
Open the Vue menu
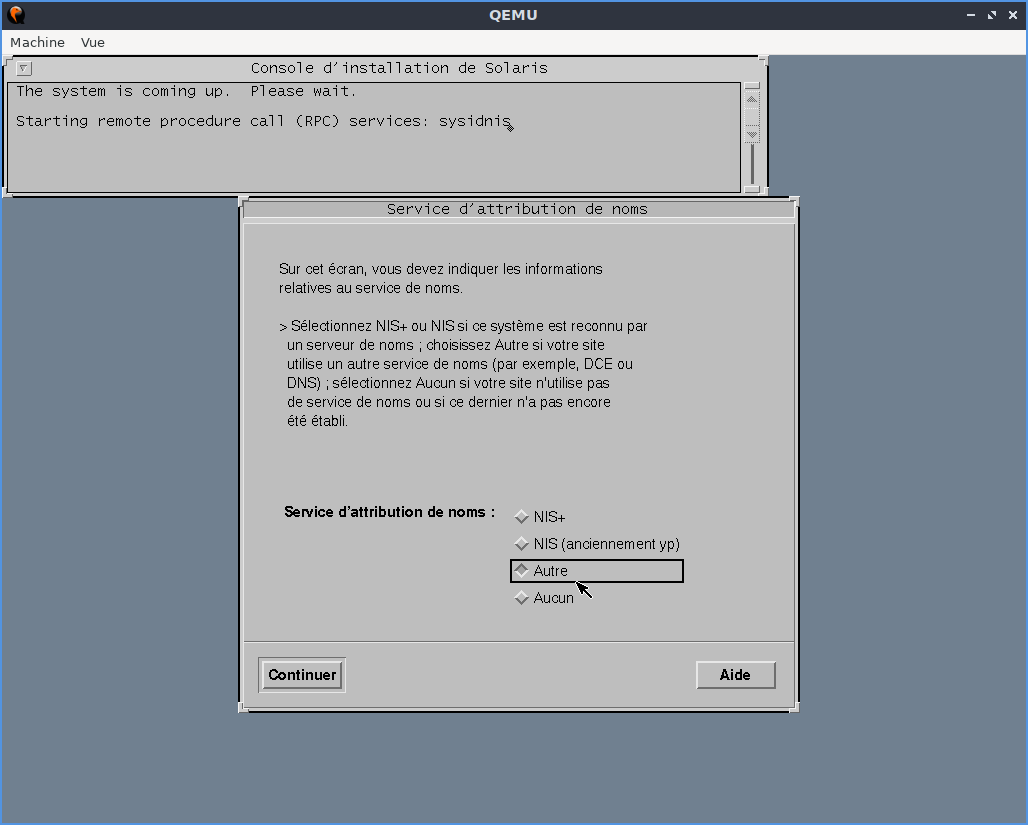pyautogui.click(x=92, y=43)
